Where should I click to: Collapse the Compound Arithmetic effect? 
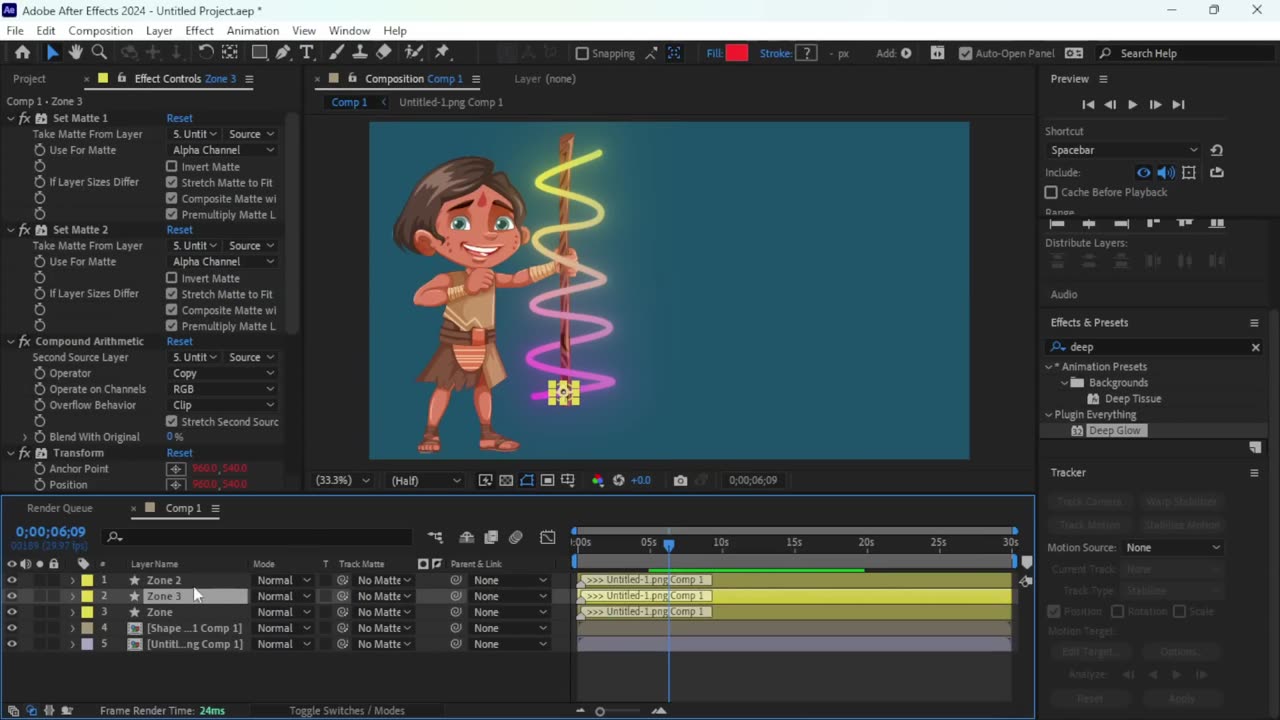pos(11,342)
